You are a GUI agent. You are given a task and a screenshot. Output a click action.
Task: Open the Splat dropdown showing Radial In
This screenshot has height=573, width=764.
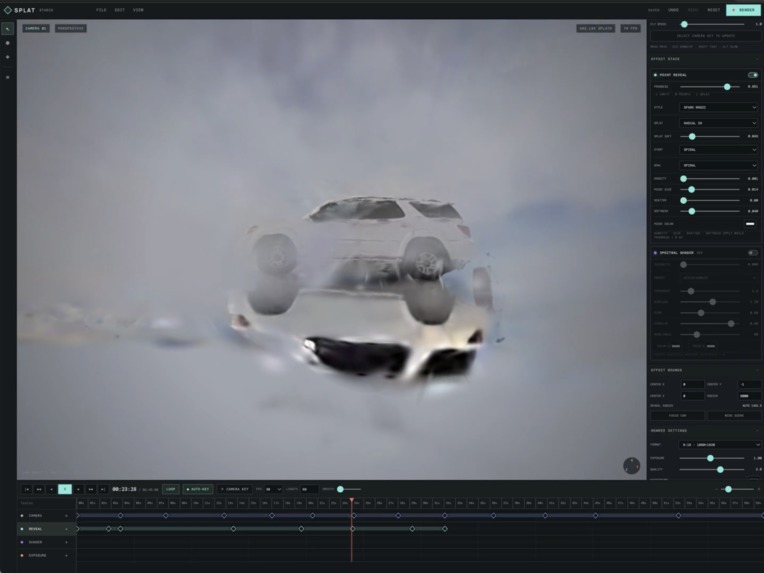719,123
